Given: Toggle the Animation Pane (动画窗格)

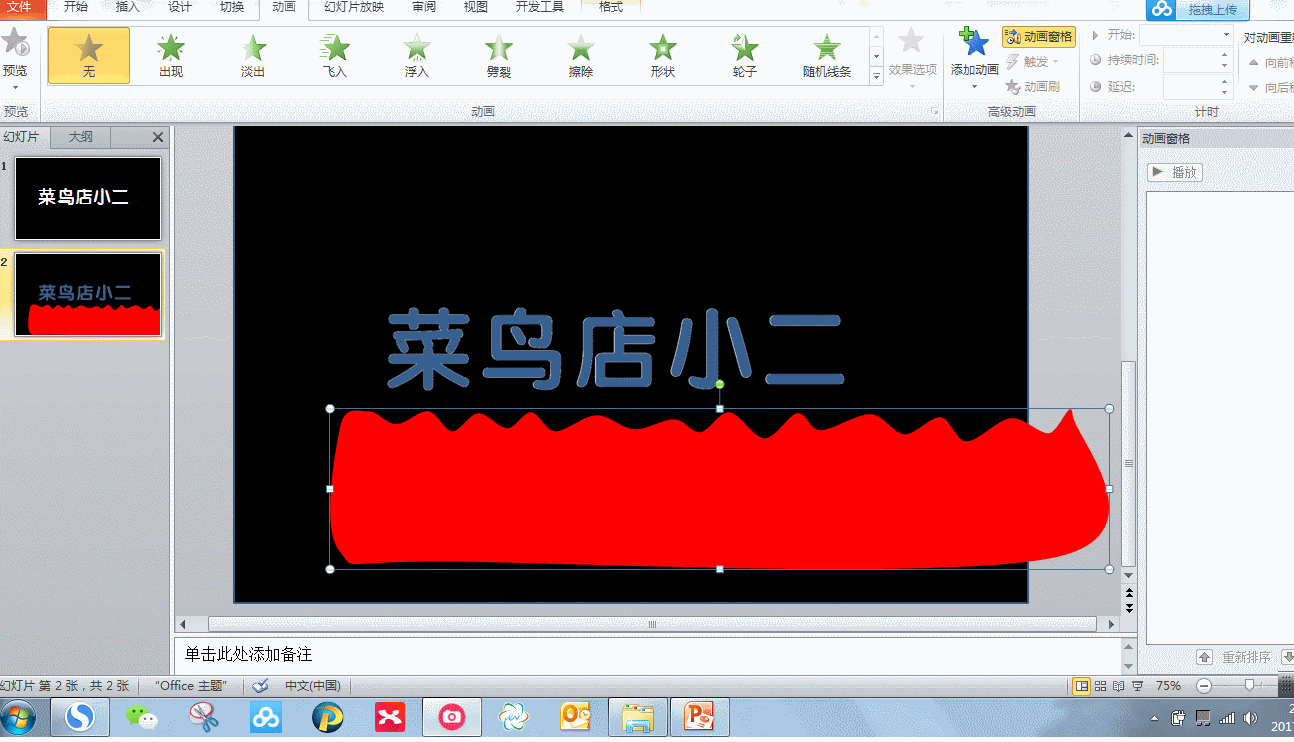Looking at the screenshot, I should click(1039, 36).
